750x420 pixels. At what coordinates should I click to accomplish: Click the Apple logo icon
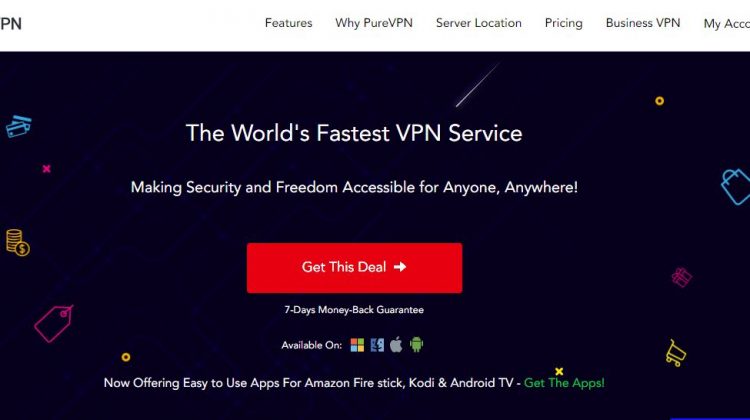coord(396,344)
